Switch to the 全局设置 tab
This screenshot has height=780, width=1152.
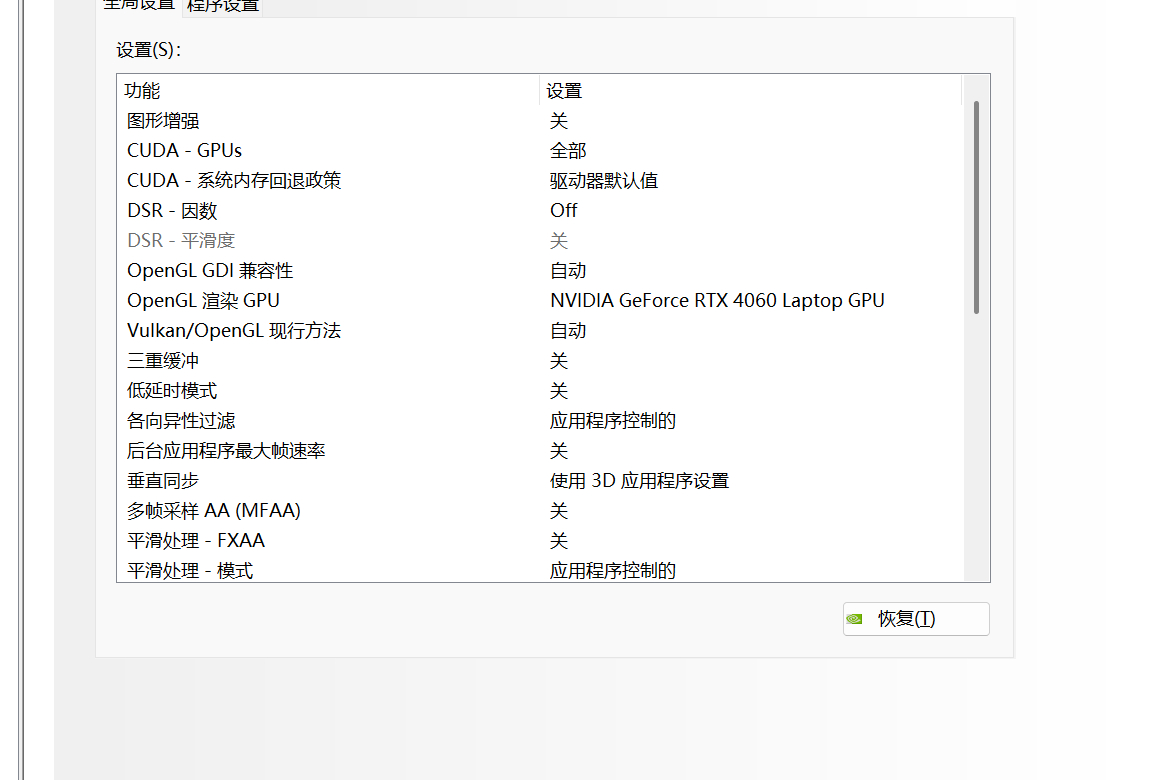[139, 6]
